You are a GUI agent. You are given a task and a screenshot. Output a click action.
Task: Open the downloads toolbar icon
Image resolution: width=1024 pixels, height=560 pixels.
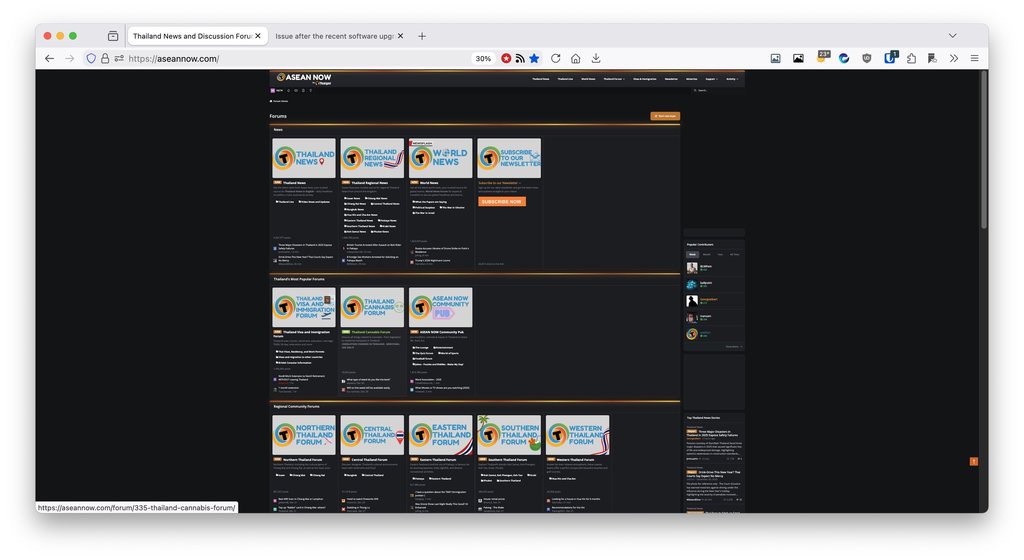coord(596,59)
